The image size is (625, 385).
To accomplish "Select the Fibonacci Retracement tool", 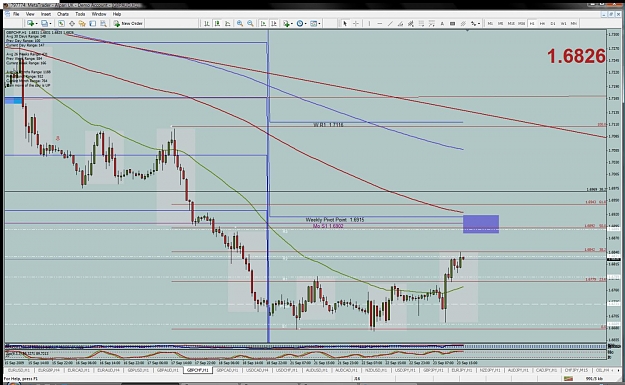I will click(421, 24).
